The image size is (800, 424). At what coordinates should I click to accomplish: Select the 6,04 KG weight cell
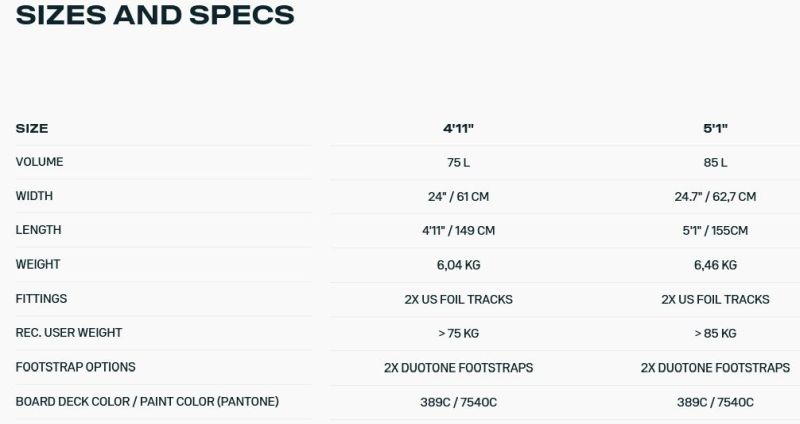(458, 265)
